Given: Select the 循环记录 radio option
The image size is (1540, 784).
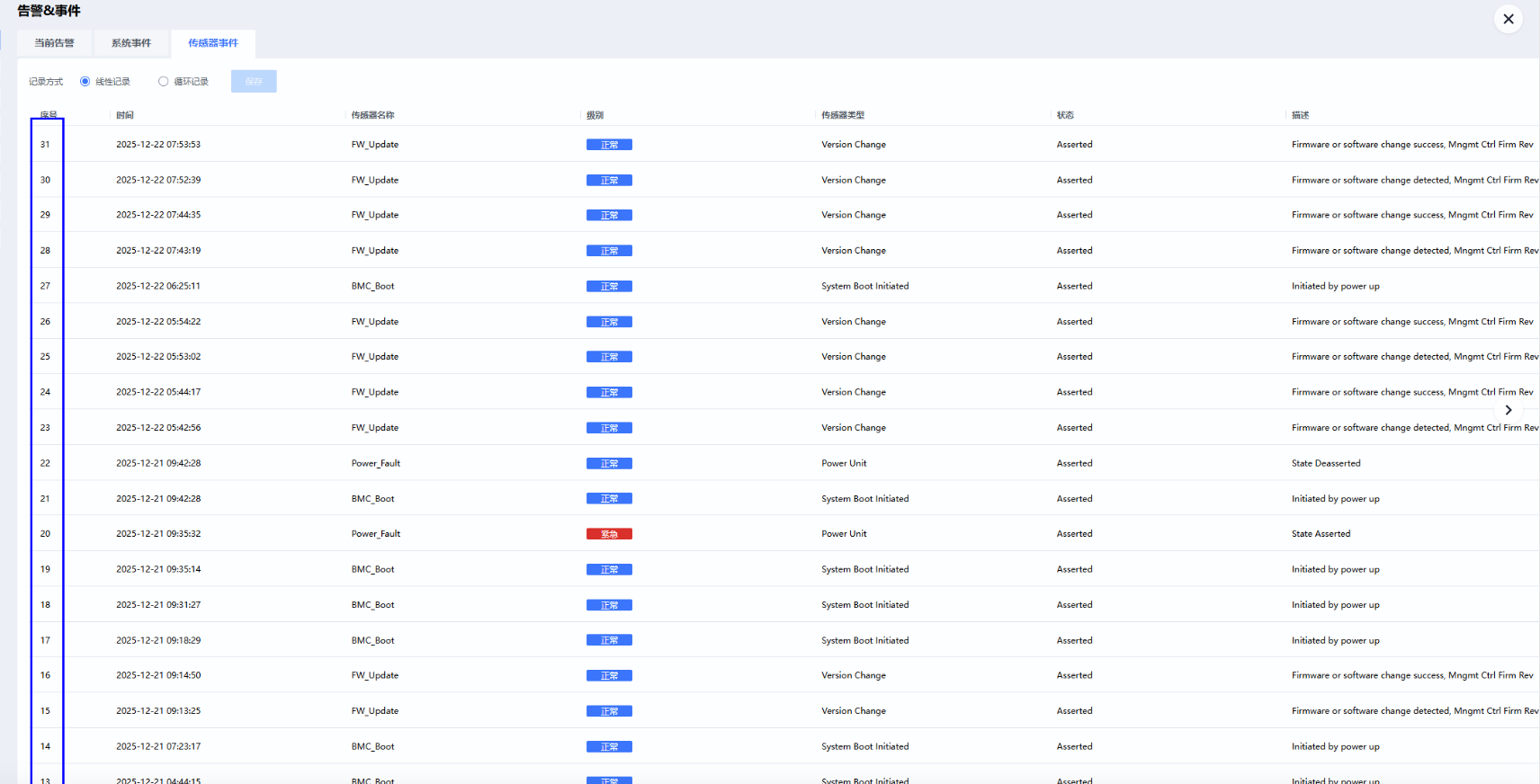Looking at the screenshot, I should (163, 82).
